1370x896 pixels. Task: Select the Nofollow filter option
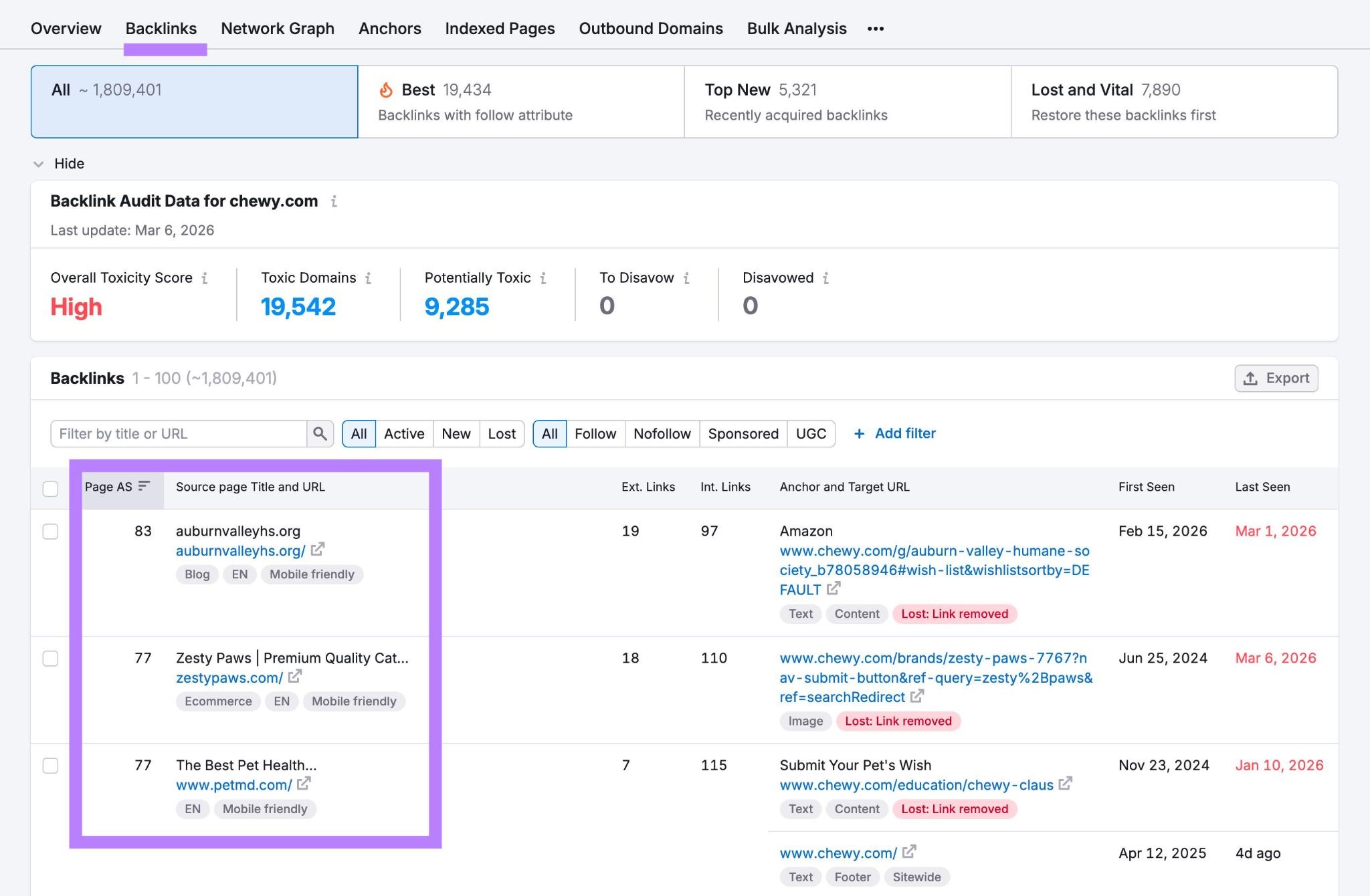662,433
